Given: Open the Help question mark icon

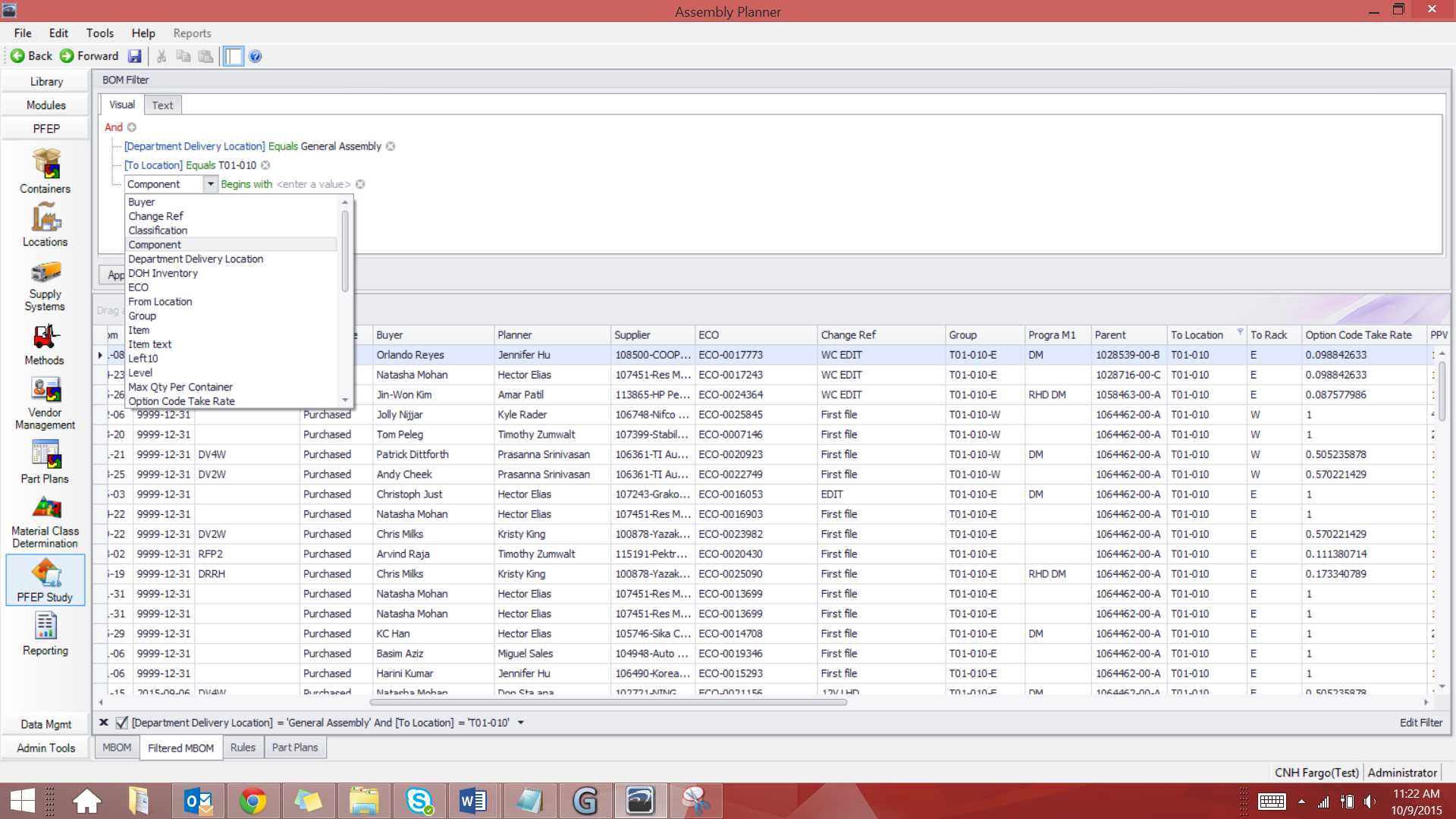Looking at the screenshot, I should click(256, 56).
